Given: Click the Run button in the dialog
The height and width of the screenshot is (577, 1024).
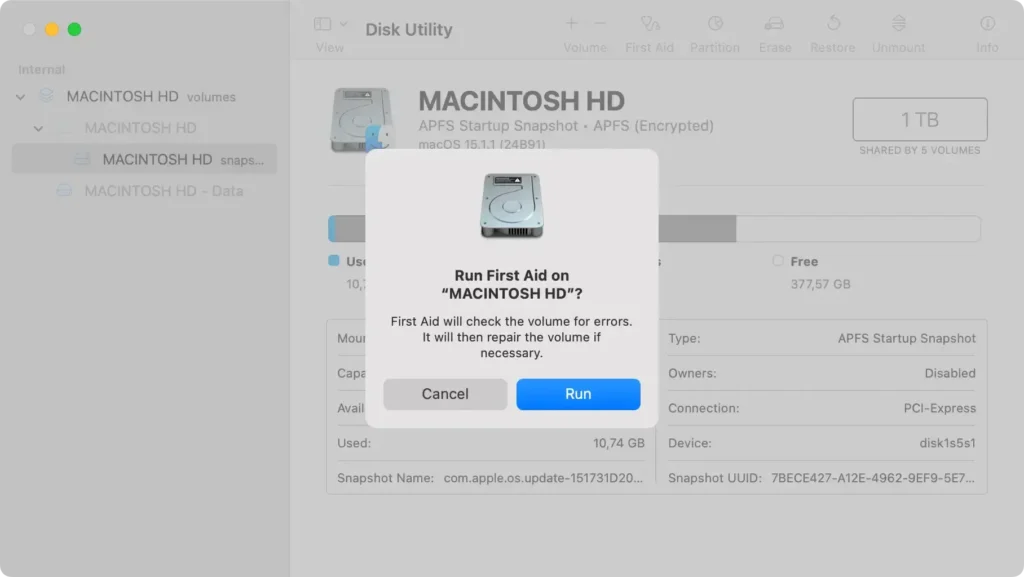Looking at the screenshot, I should pyautogui.click(x=578, y=394).
